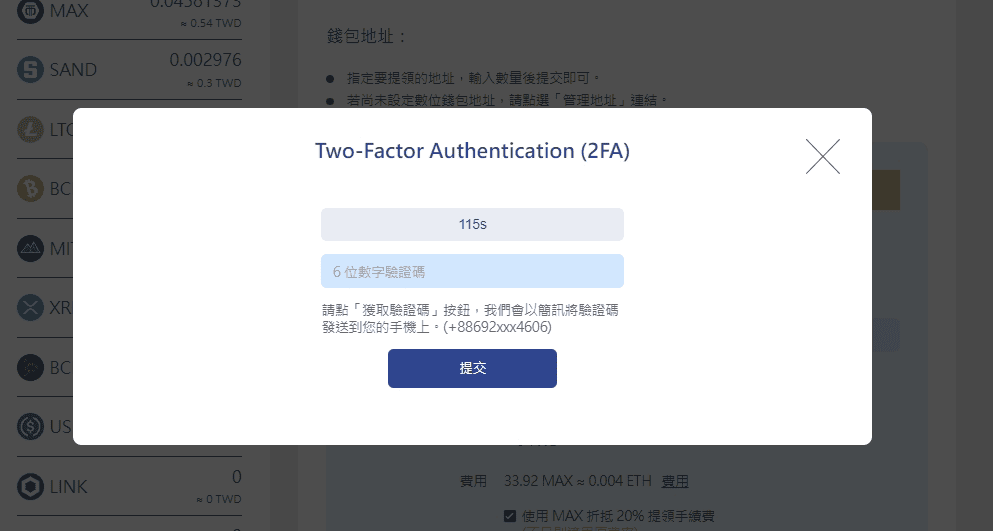Select the SAND coin icon
The image size is (993, 531).
click(30, 70)
